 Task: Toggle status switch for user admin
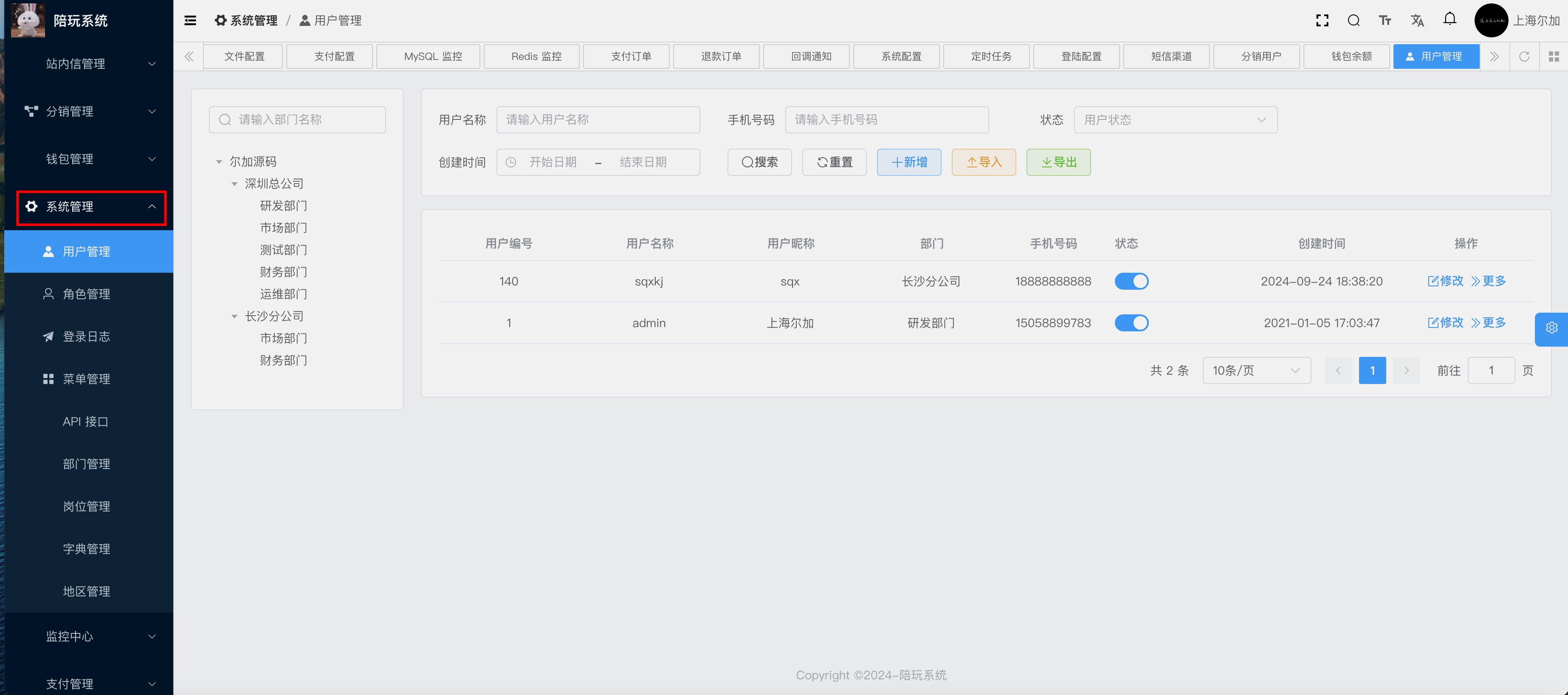1131,323
